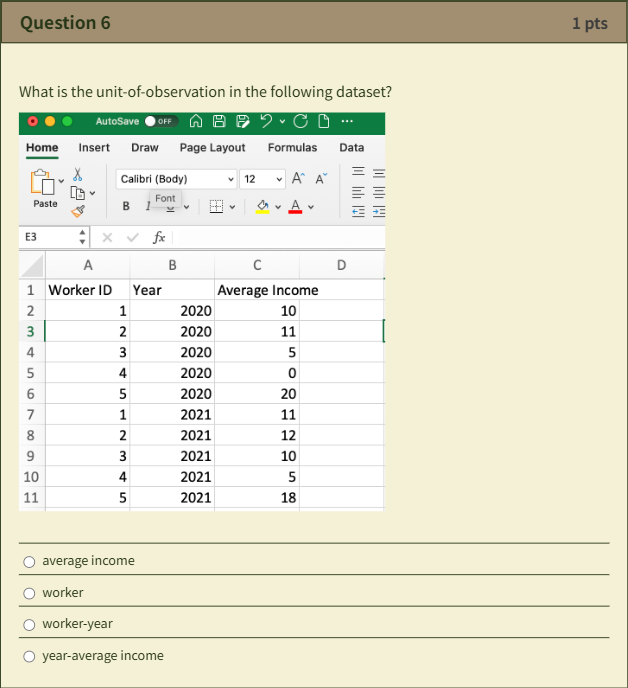Viewport: 628px width, 688px height.
Task: Click the Undo arrow icon
Action: coord(266,121)
